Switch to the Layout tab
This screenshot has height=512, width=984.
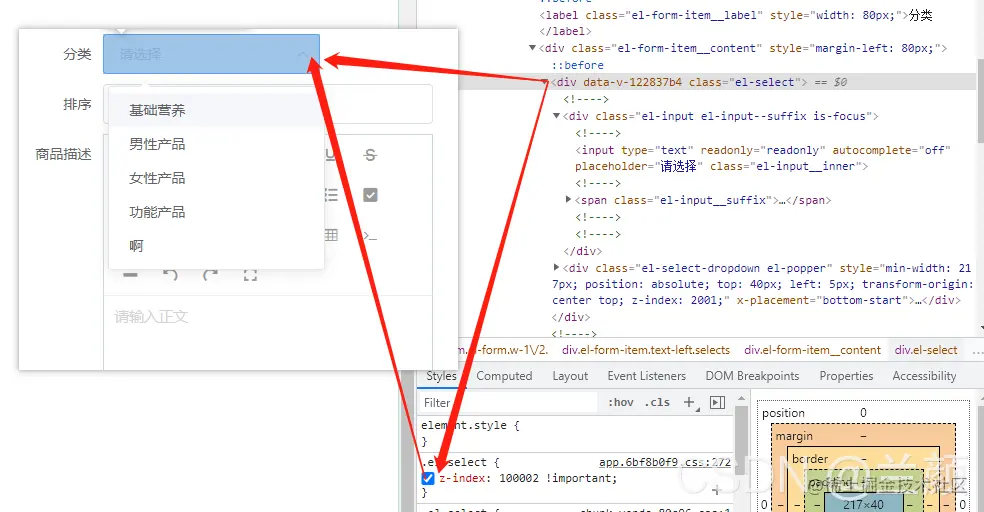click(x=570, y=376)
